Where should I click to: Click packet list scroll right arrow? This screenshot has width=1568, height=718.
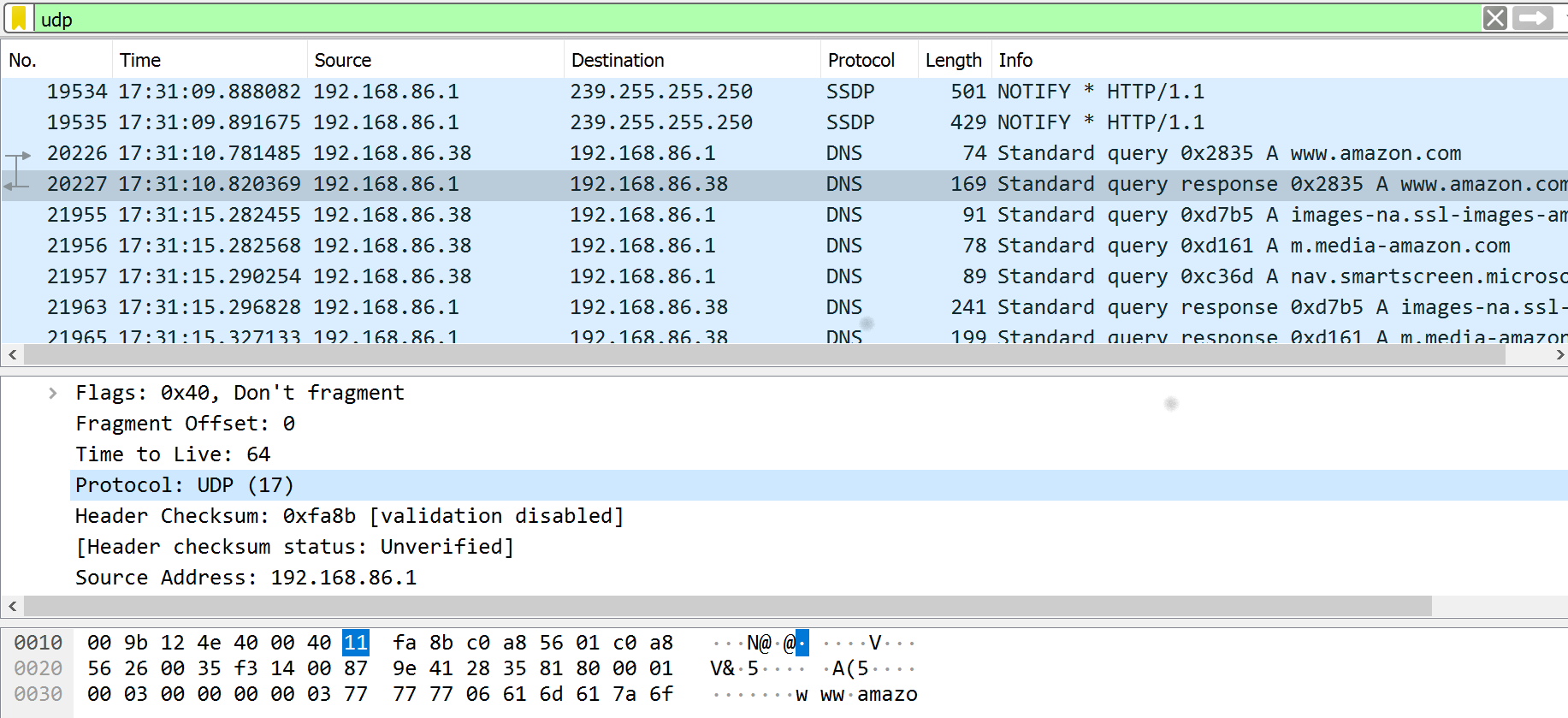(1559, 354)
